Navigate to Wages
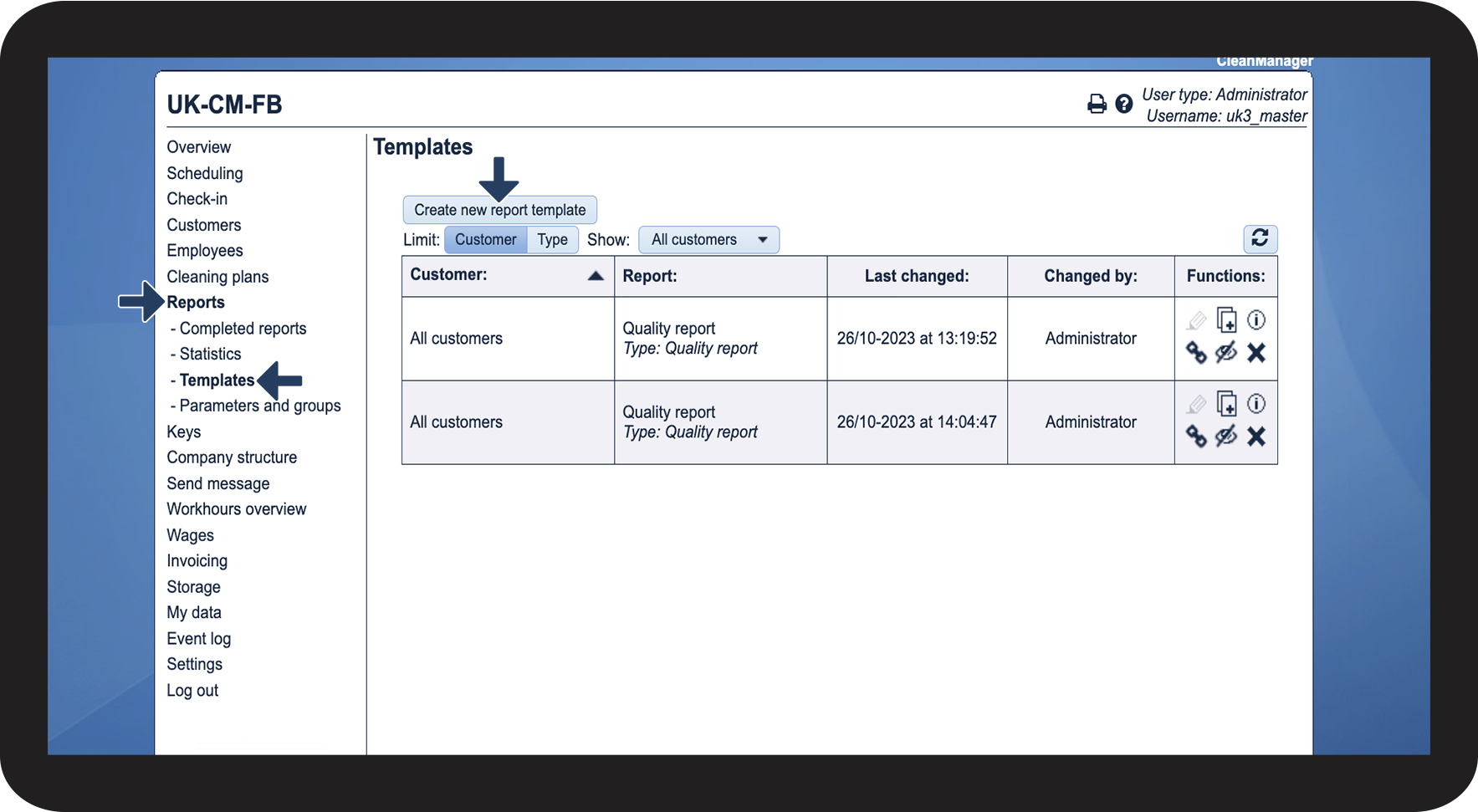1478x812 pixels. click(191, 535)
